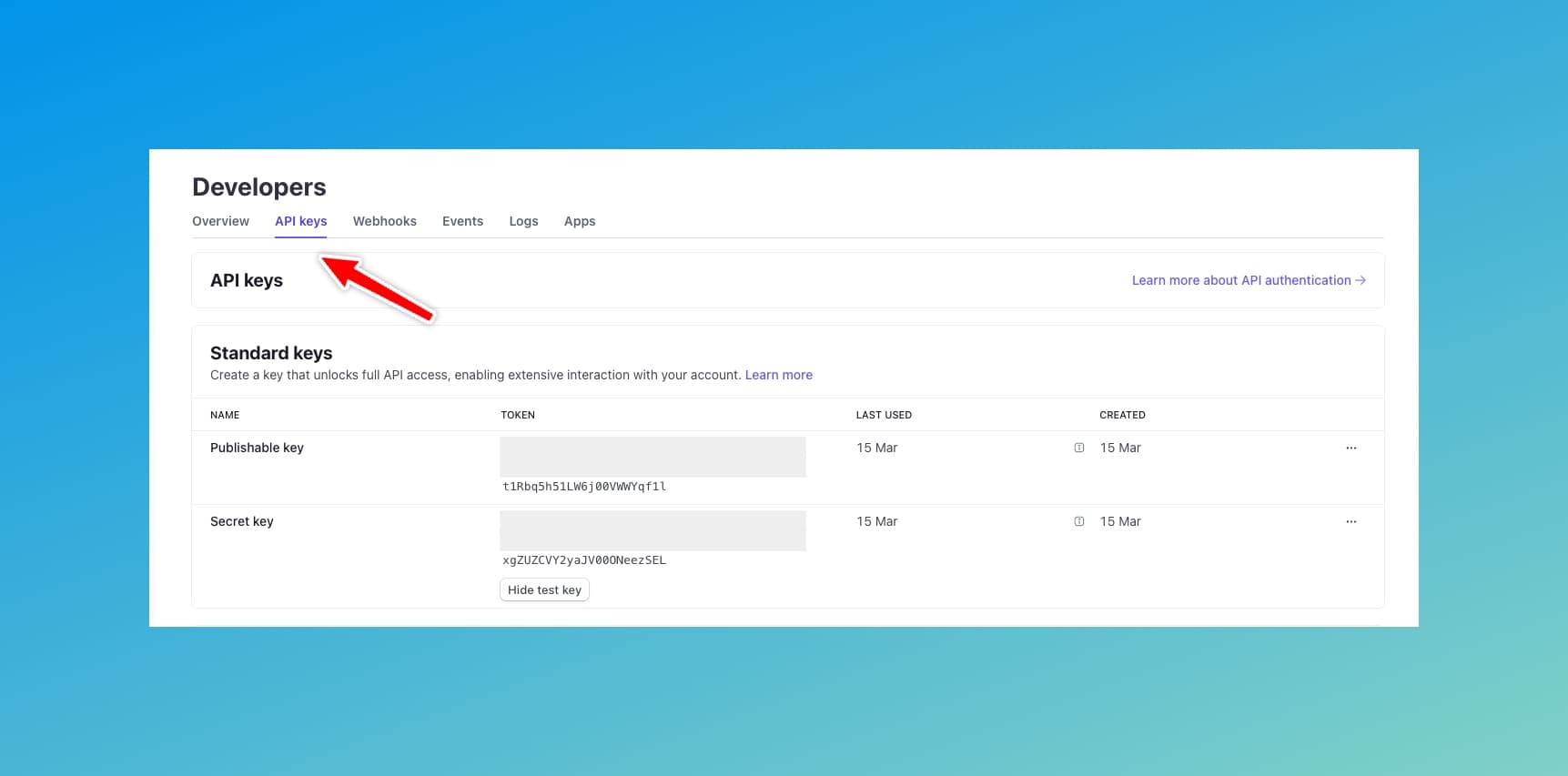Open the Secret key row options menu
The image size is (1568, 776).
[x=1351, y=521]
